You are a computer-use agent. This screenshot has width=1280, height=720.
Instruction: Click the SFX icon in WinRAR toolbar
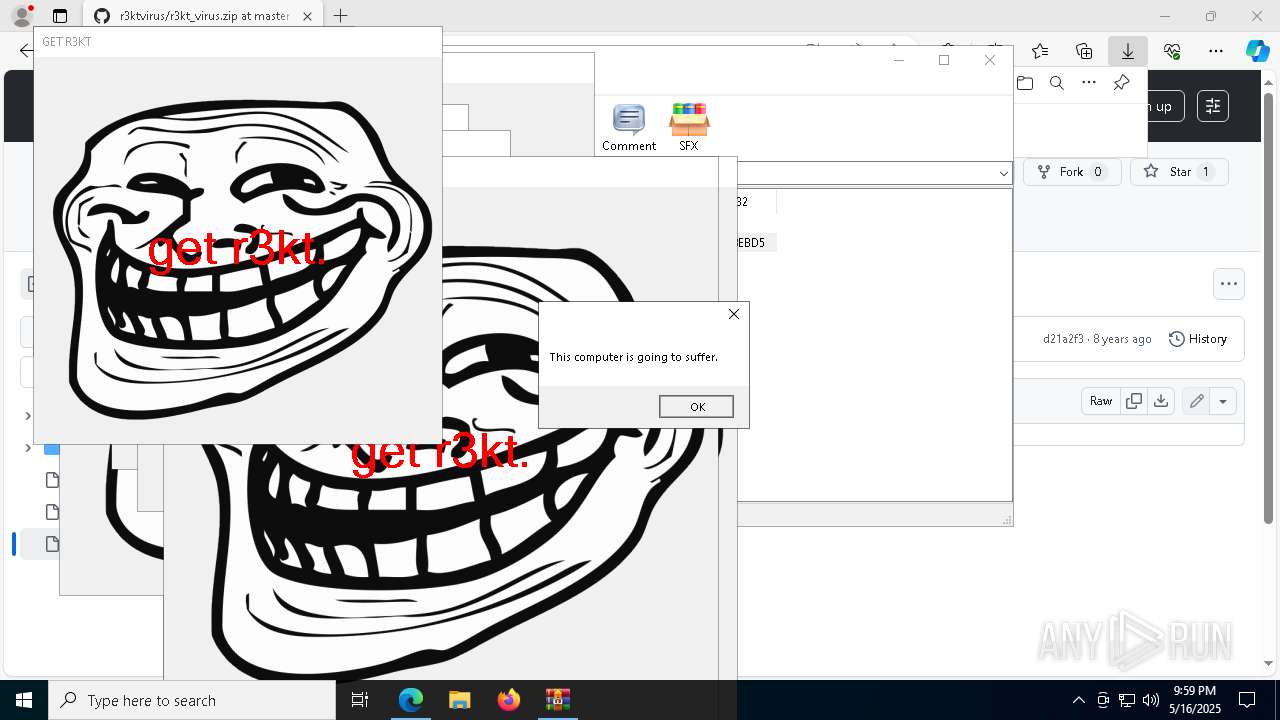pos(689,128)
